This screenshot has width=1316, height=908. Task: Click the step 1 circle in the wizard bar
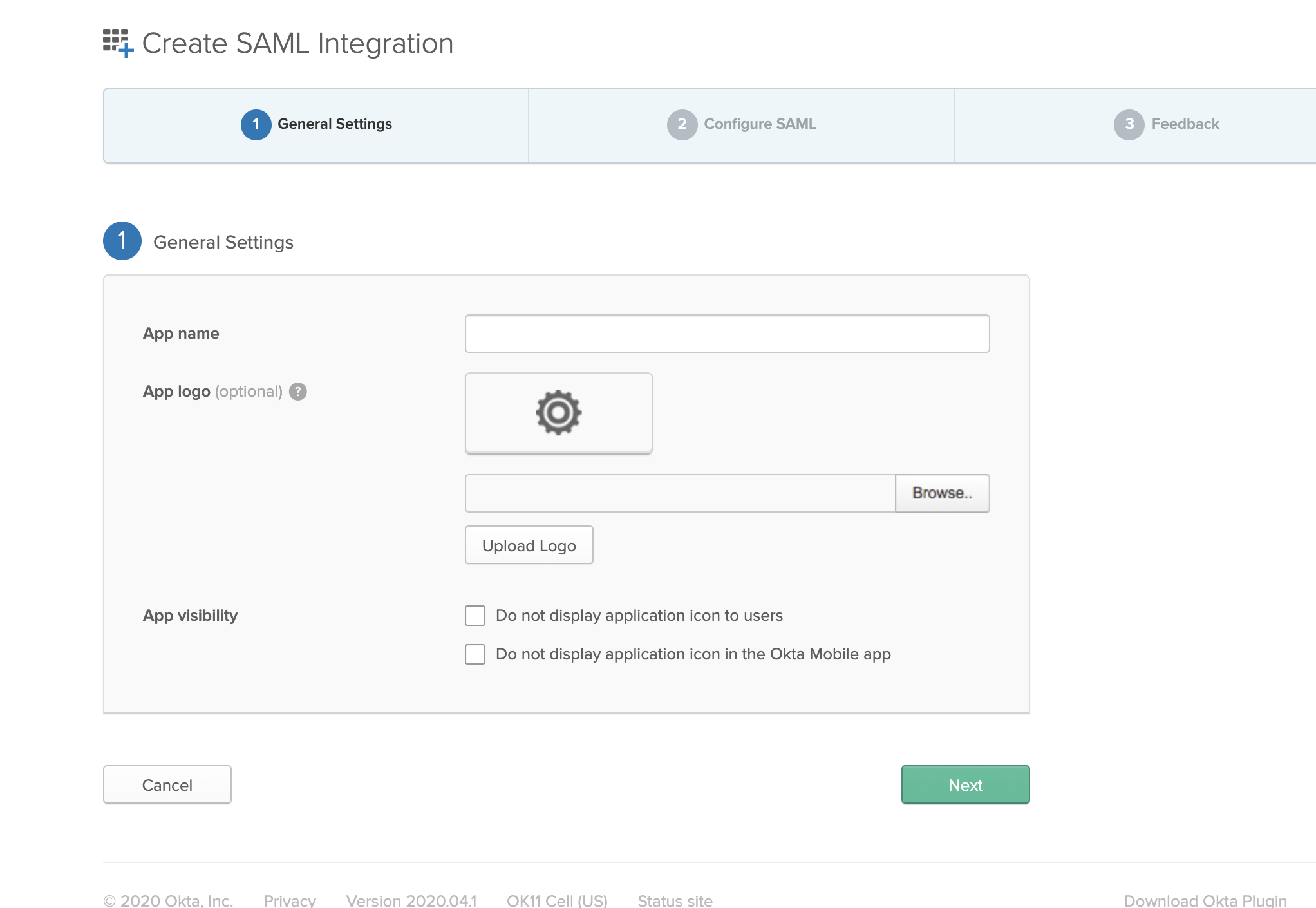(x=255, y=124)
